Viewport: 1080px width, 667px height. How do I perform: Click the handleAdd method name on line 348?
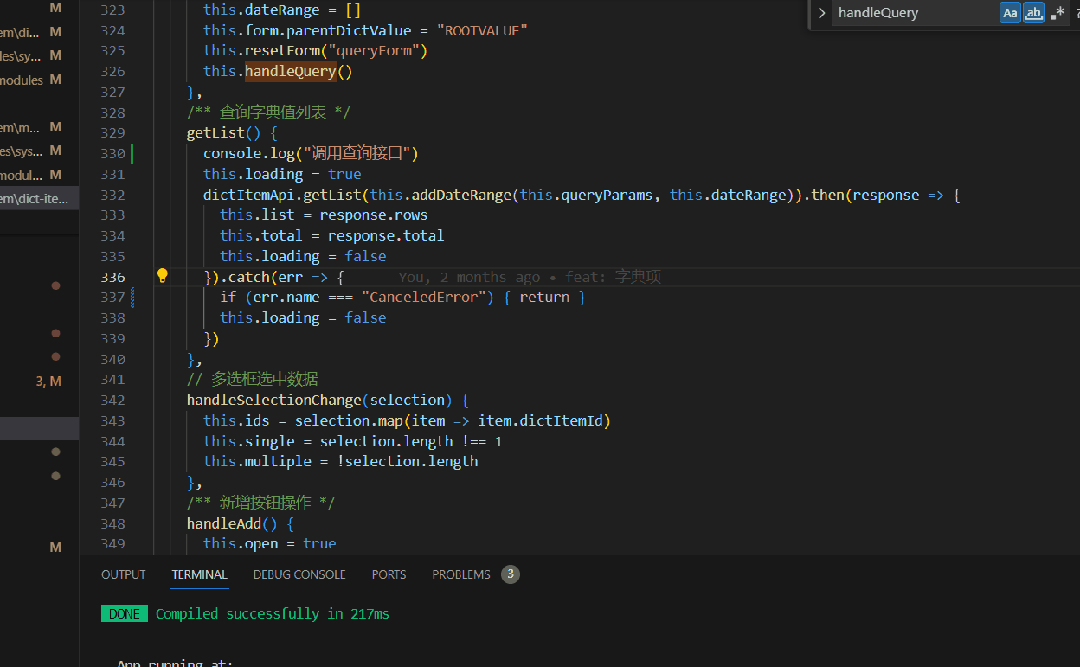tap(220, 523)
